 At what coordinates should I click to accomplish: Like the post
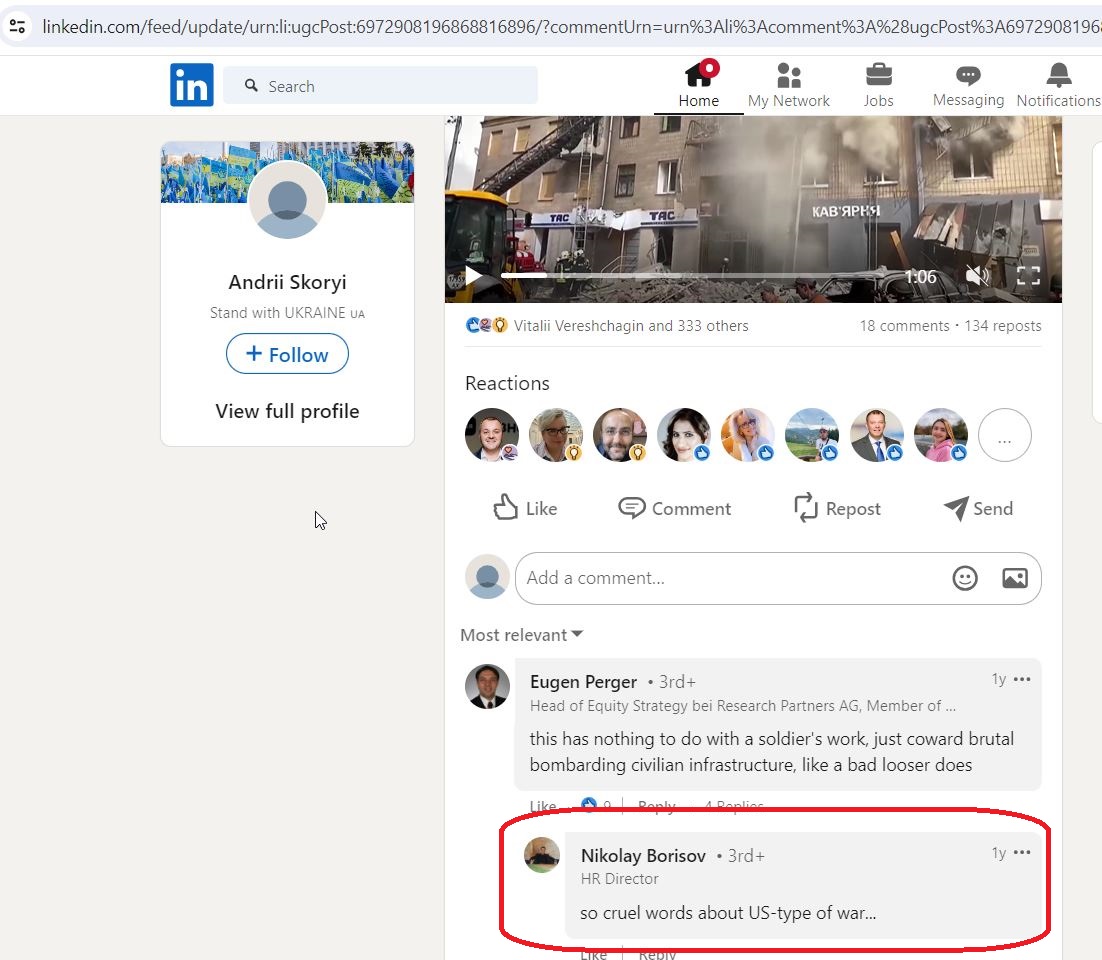click(525, 508)
